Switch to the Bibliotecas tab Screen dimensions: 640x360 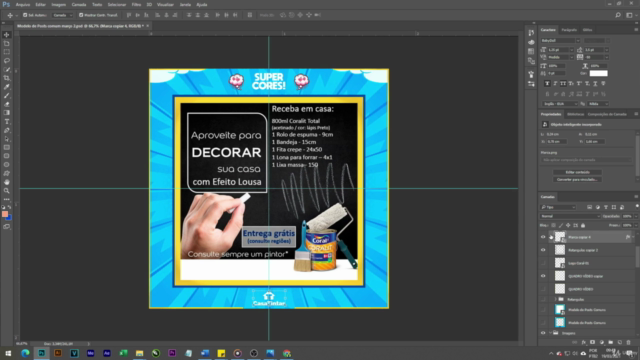click(x=575, y=114)
